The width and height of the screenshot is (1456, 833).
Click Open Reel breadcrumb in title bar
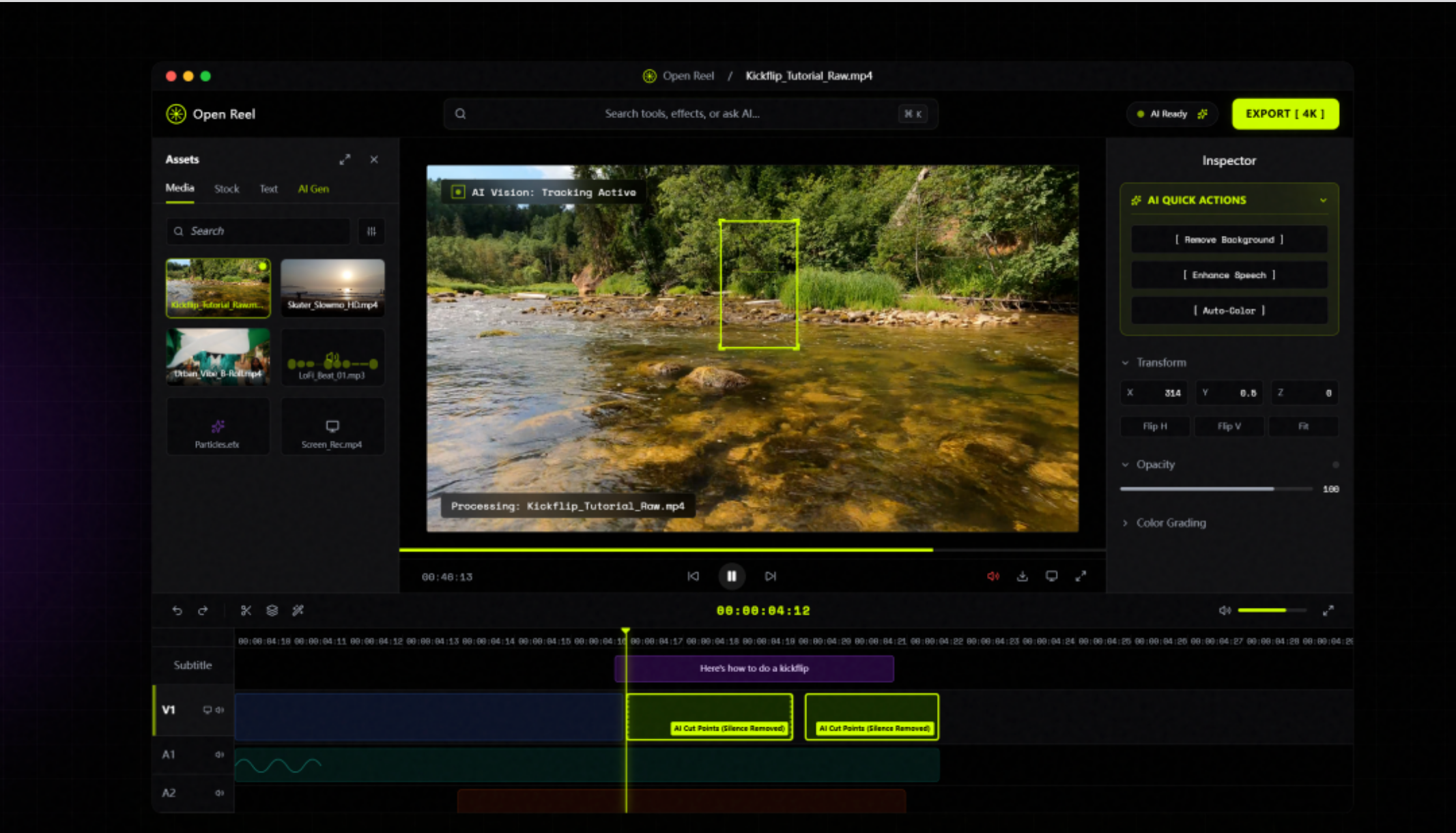(688, 76)
